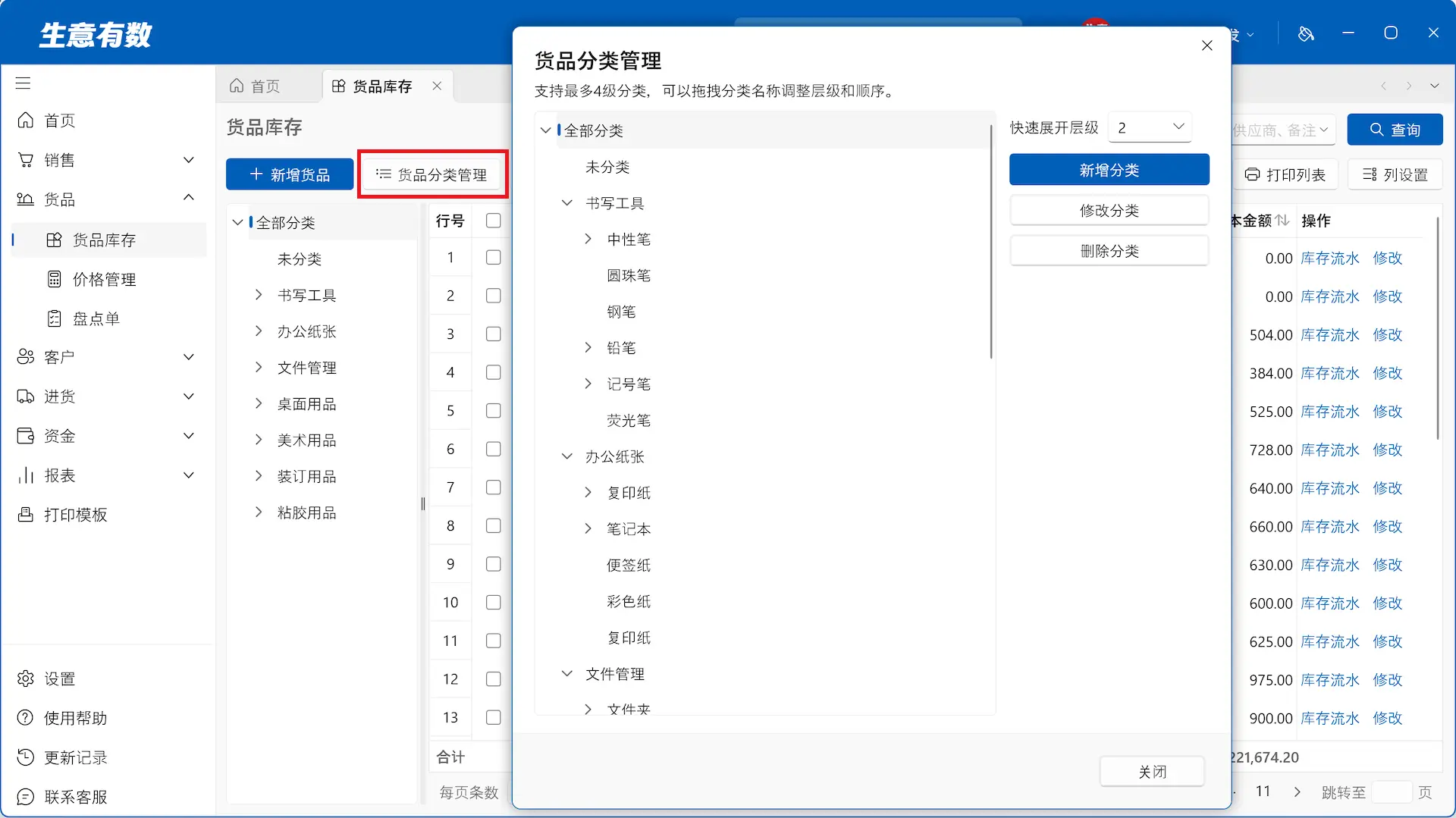Open the 首页 home icon in sidebar
The width and height of the screenshot is (1456, 818).
26,121
